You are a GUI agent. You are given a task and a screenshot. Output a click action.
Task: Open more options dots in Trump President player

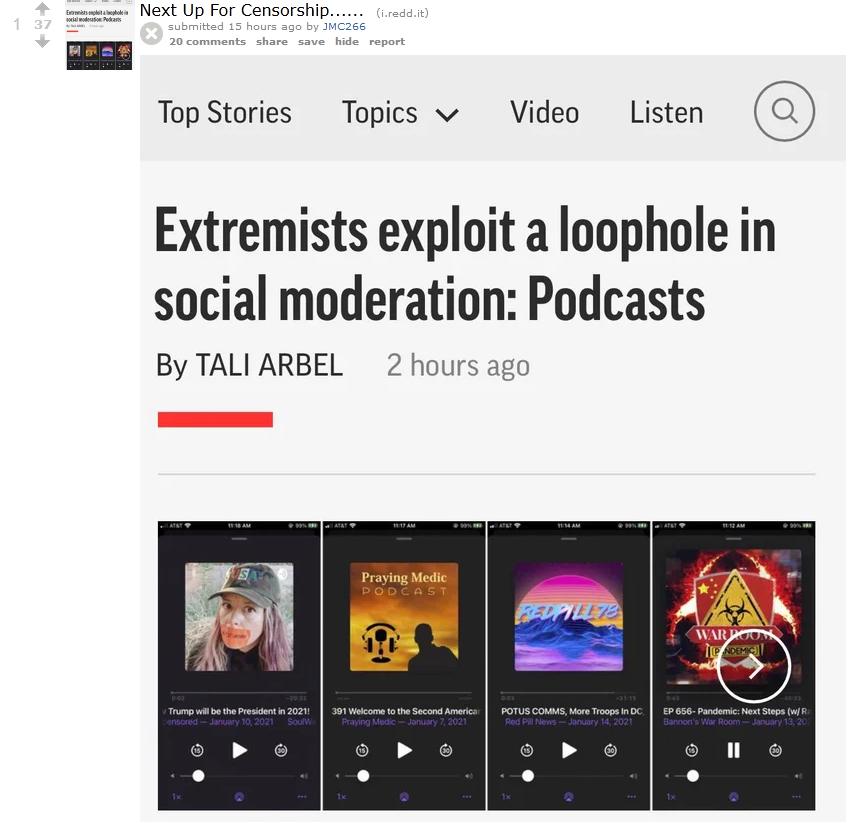click(x=302, y=796)
